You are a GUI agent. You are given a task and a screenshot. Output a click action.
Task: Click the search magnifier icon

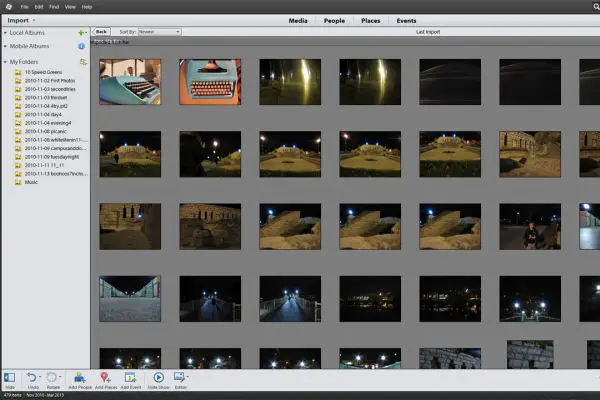(596, 7)
